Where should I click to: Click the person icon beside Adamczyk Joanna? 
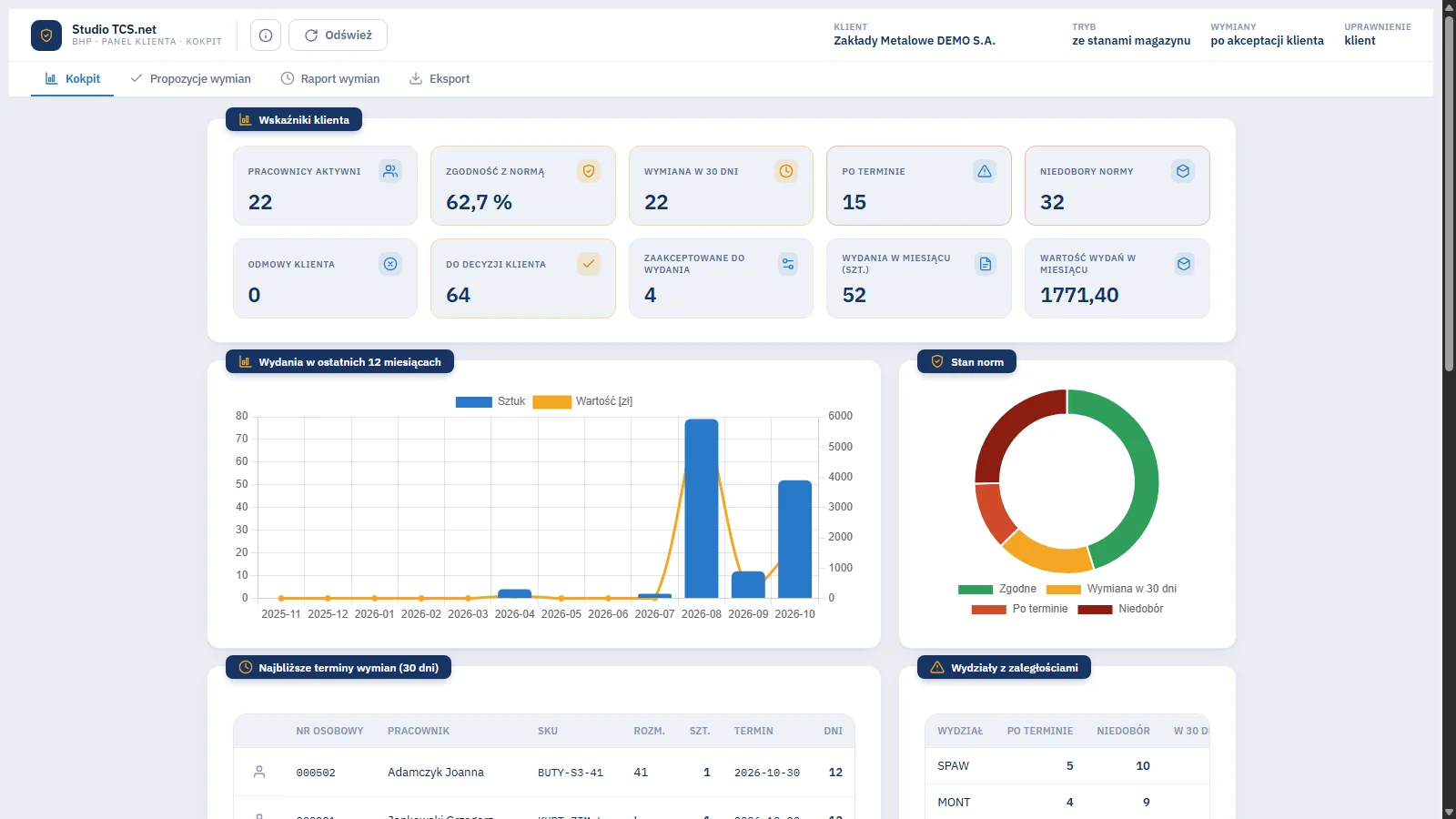click(x=259, y=772)
